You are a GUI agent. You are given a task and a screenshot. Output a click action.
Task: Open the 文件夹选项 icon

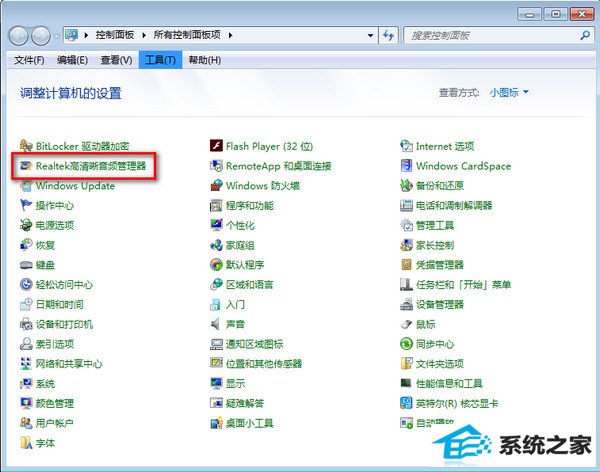pos(406,363)
